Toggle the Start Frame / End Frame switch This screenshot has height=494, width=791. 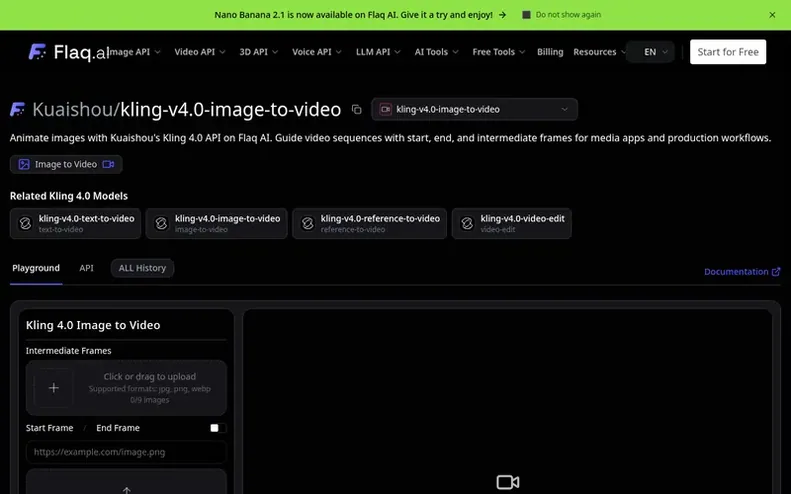tap(218, 428)
